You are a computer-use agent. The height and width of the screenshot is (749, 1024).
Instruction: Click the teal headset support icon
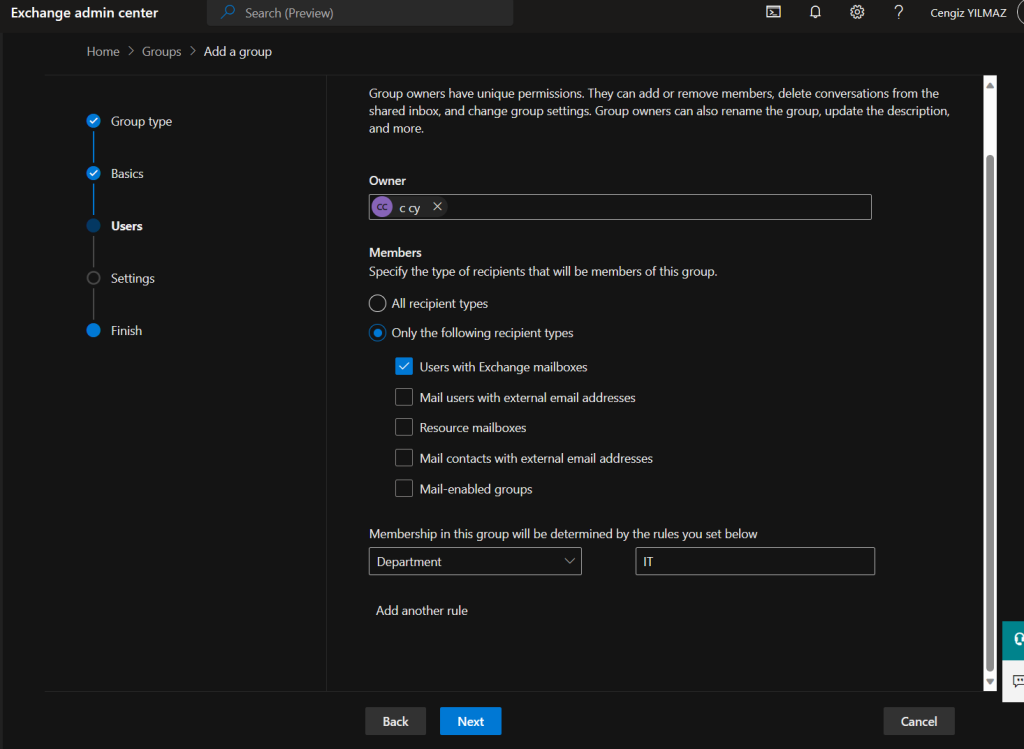coord(1016,639)
